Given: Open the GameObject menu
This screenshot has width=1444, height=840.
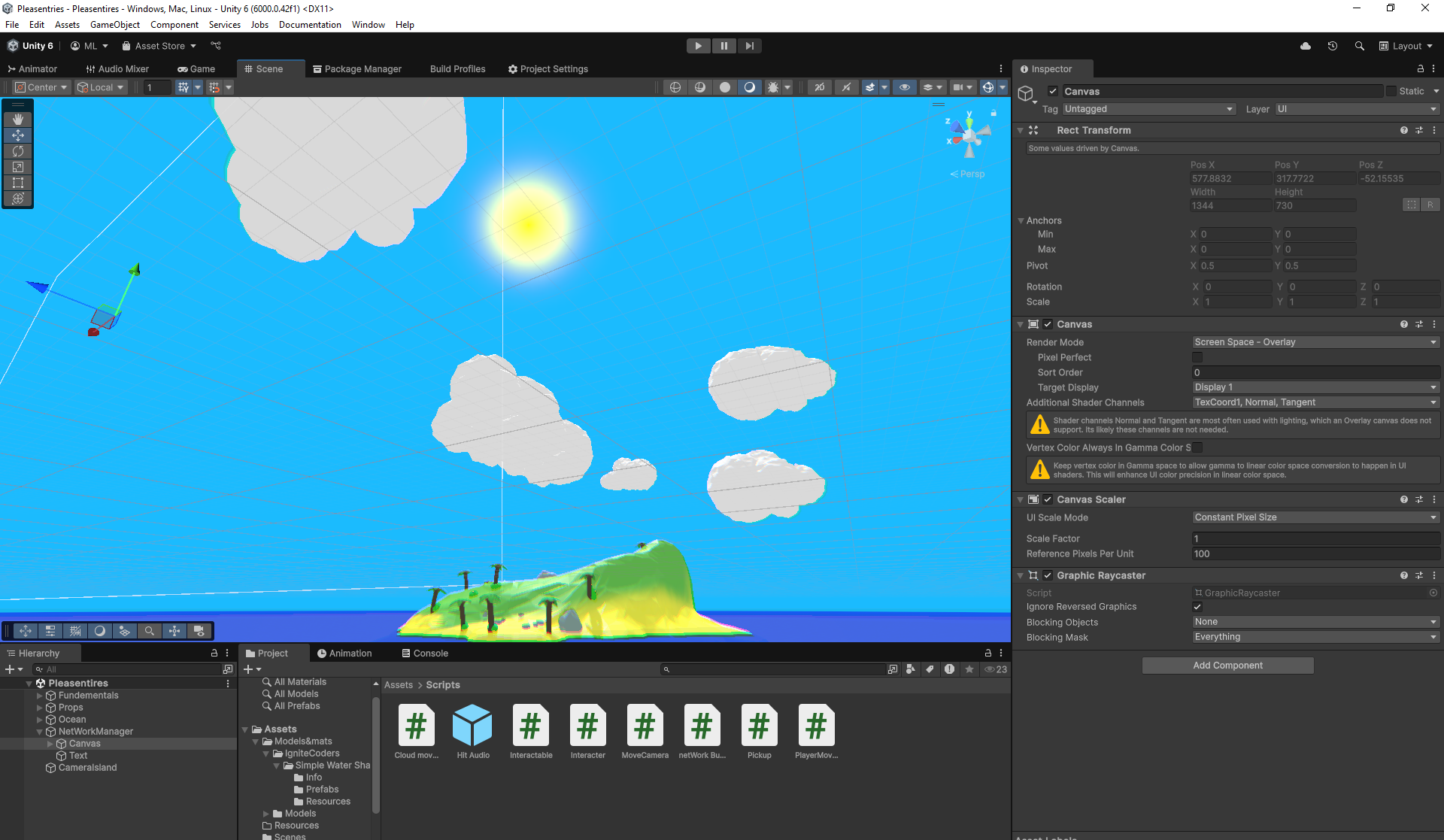Looking at the screenshot, I should 114,25.
